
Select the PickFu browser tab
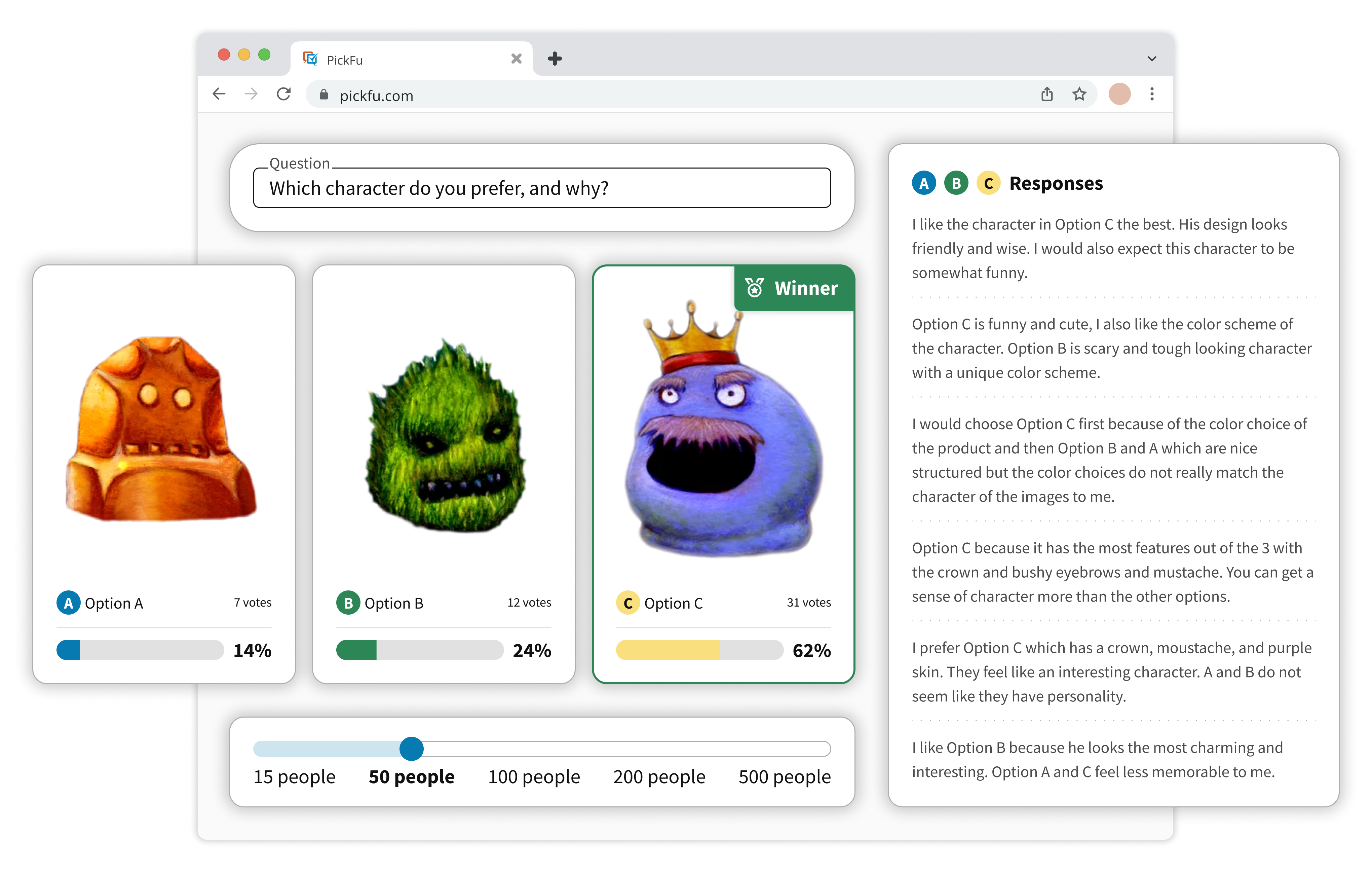click(399, 60)
